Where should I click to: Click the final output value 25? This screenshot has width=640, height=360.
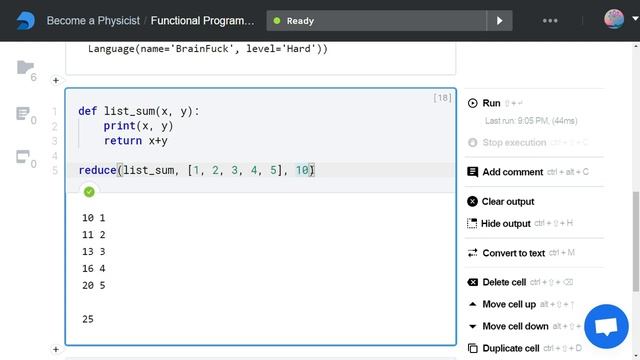(88, 319)
